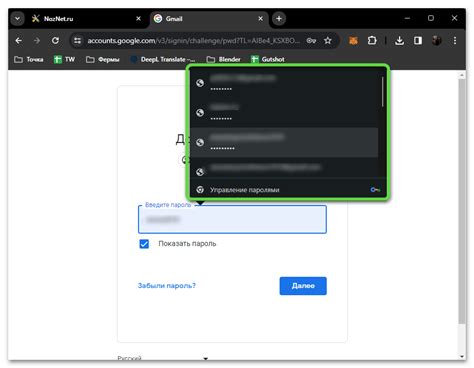
Task: Maximize the Chrome window
Action: point(431,18)
